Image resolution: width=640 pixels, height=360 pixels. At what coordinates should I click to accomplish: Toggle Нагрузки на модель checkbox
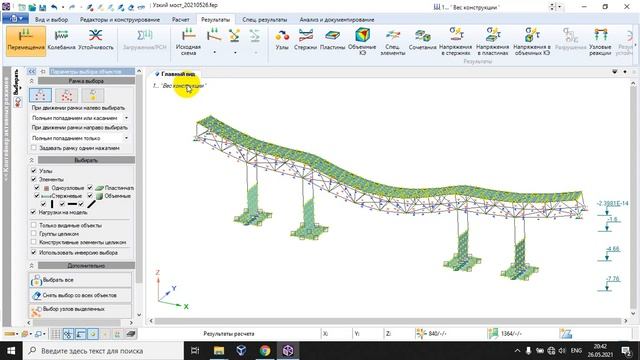[x=34, y=212]
